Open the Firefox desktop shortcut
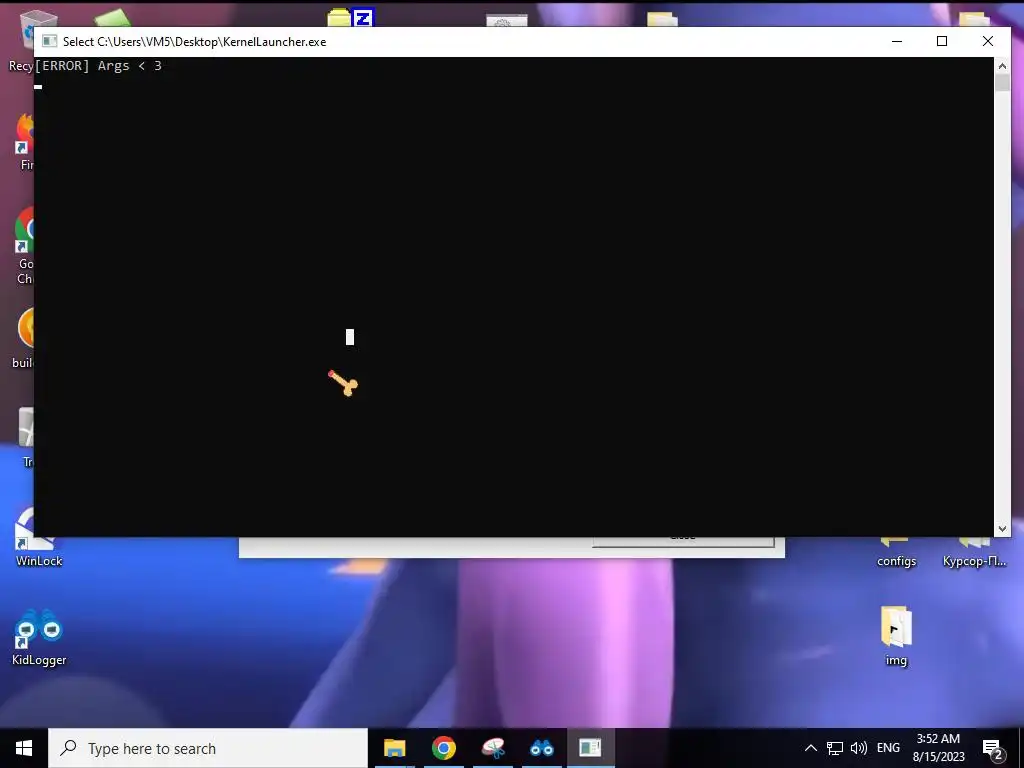The image size is (1024, 768). 25,141
